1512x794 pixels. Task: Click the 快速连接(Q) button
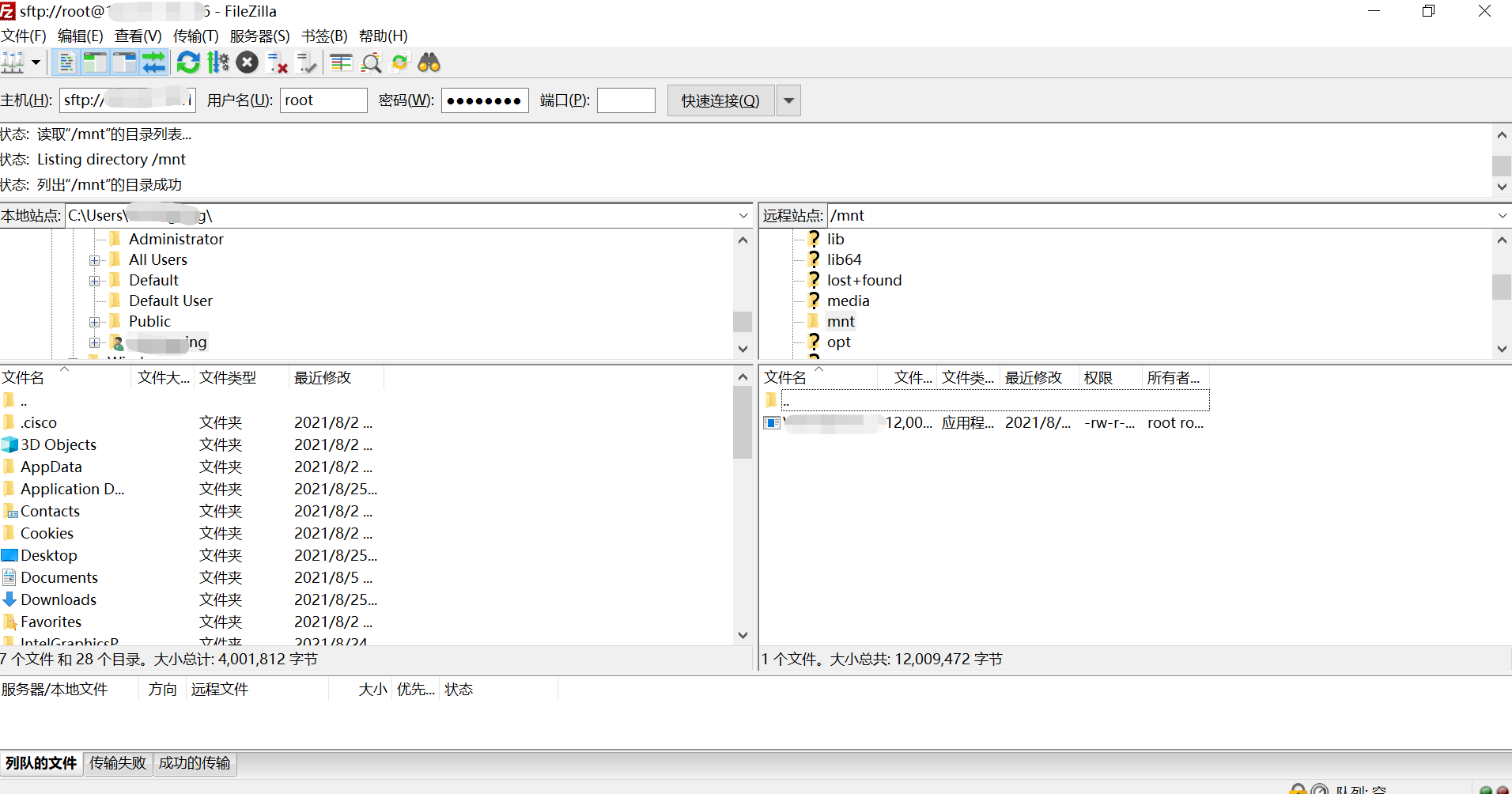720,101
